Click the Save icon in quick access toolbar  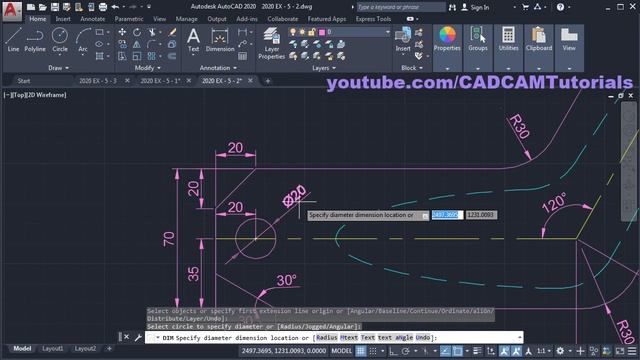click(x=55, y=7)
